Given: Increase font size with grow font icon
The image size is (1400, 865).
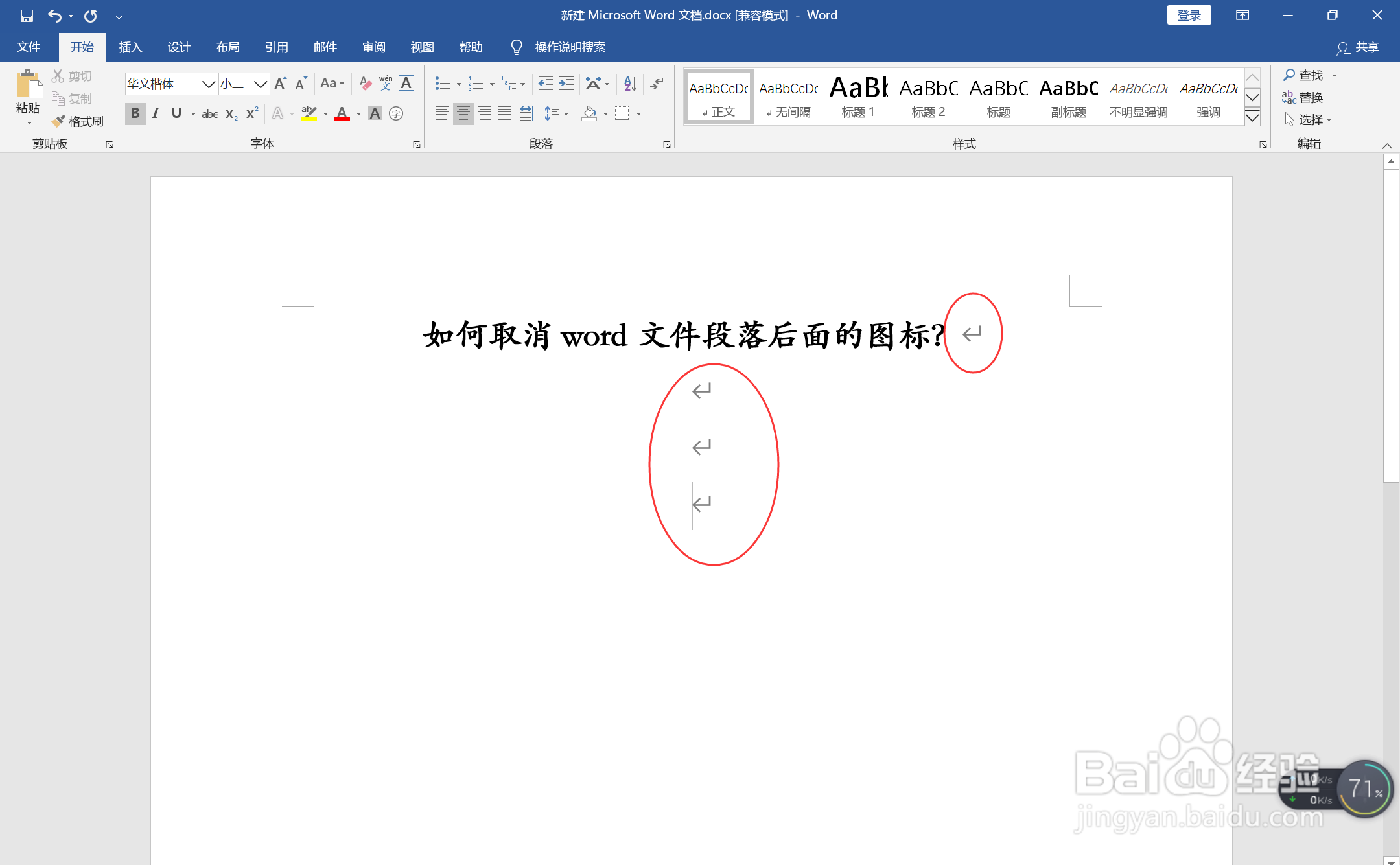Looking at the screenshot, I should [281, 84].
